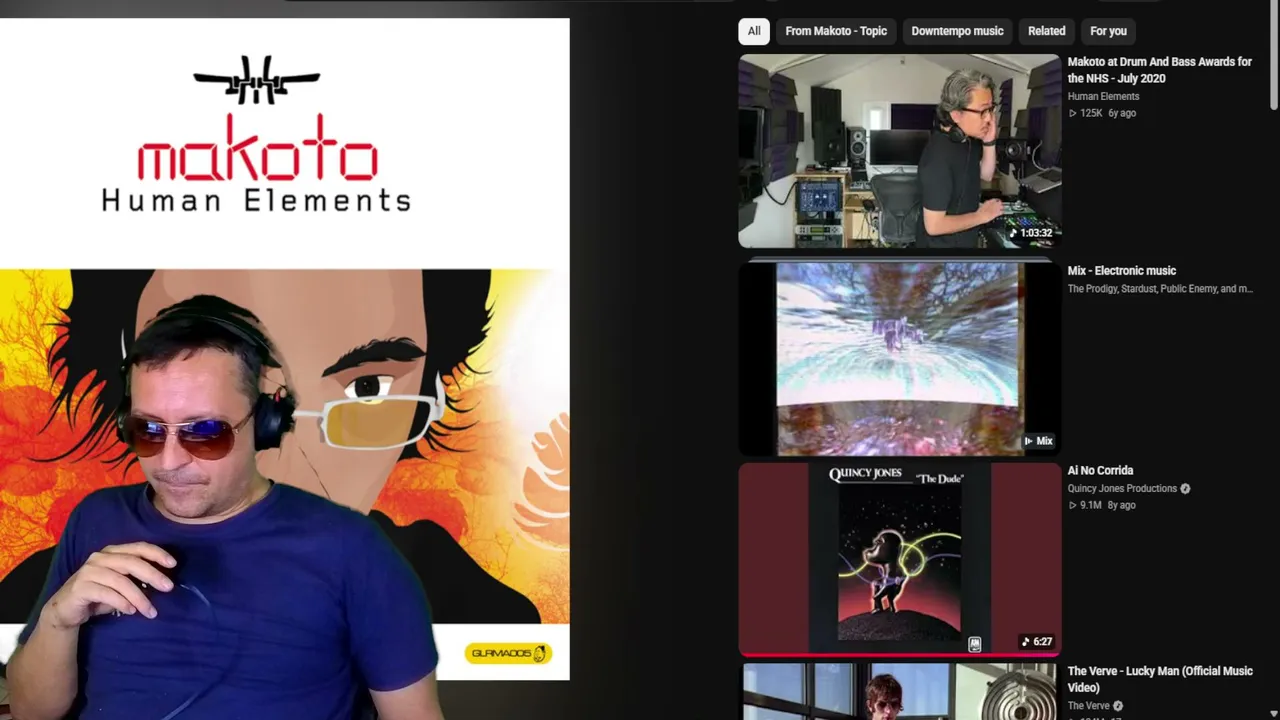Click the verified badge beside Quincy Jones Productions
The height and width of the screenshot is (720, 1280).
(x=1185, y=489)
